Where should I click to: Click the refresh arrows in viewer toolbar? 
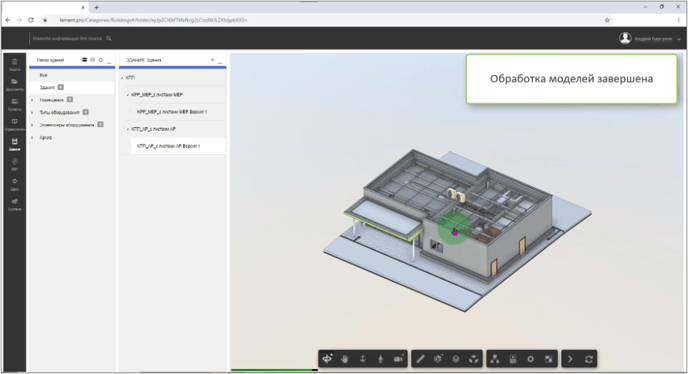589,359
